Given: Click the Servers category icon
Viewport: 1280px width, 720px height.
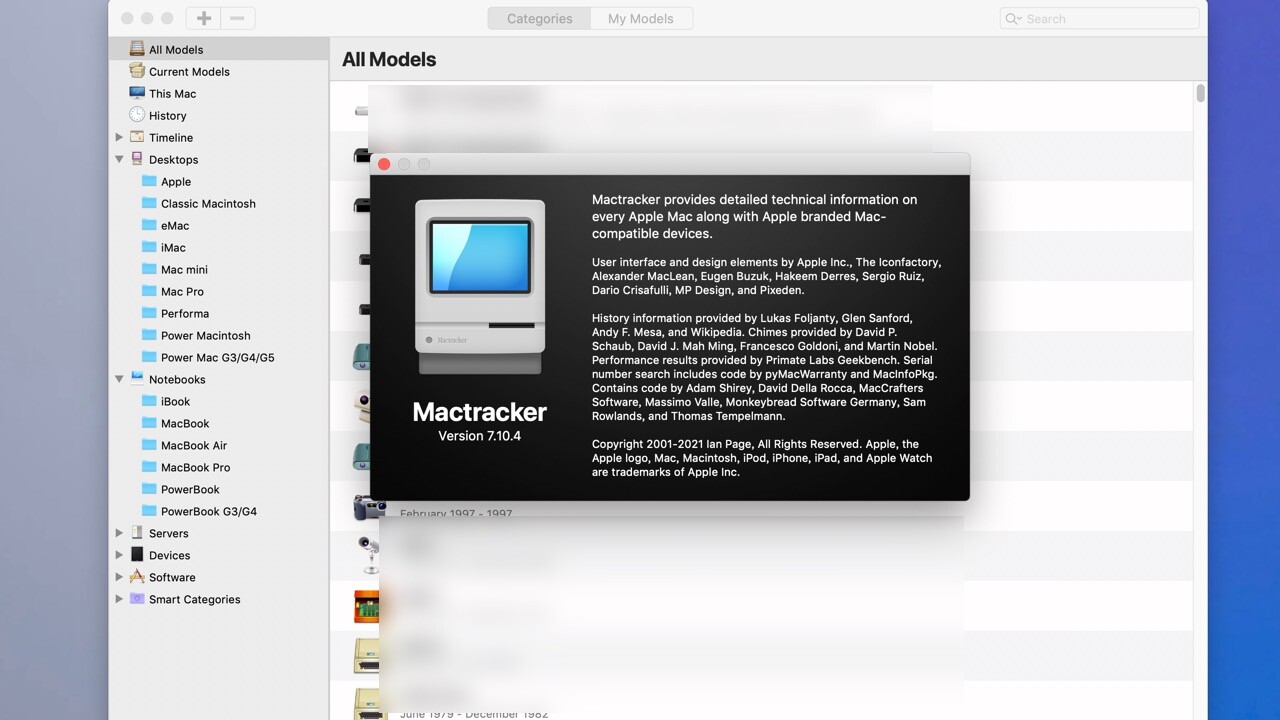Looking at the screenshot, I should pos(137,533).
